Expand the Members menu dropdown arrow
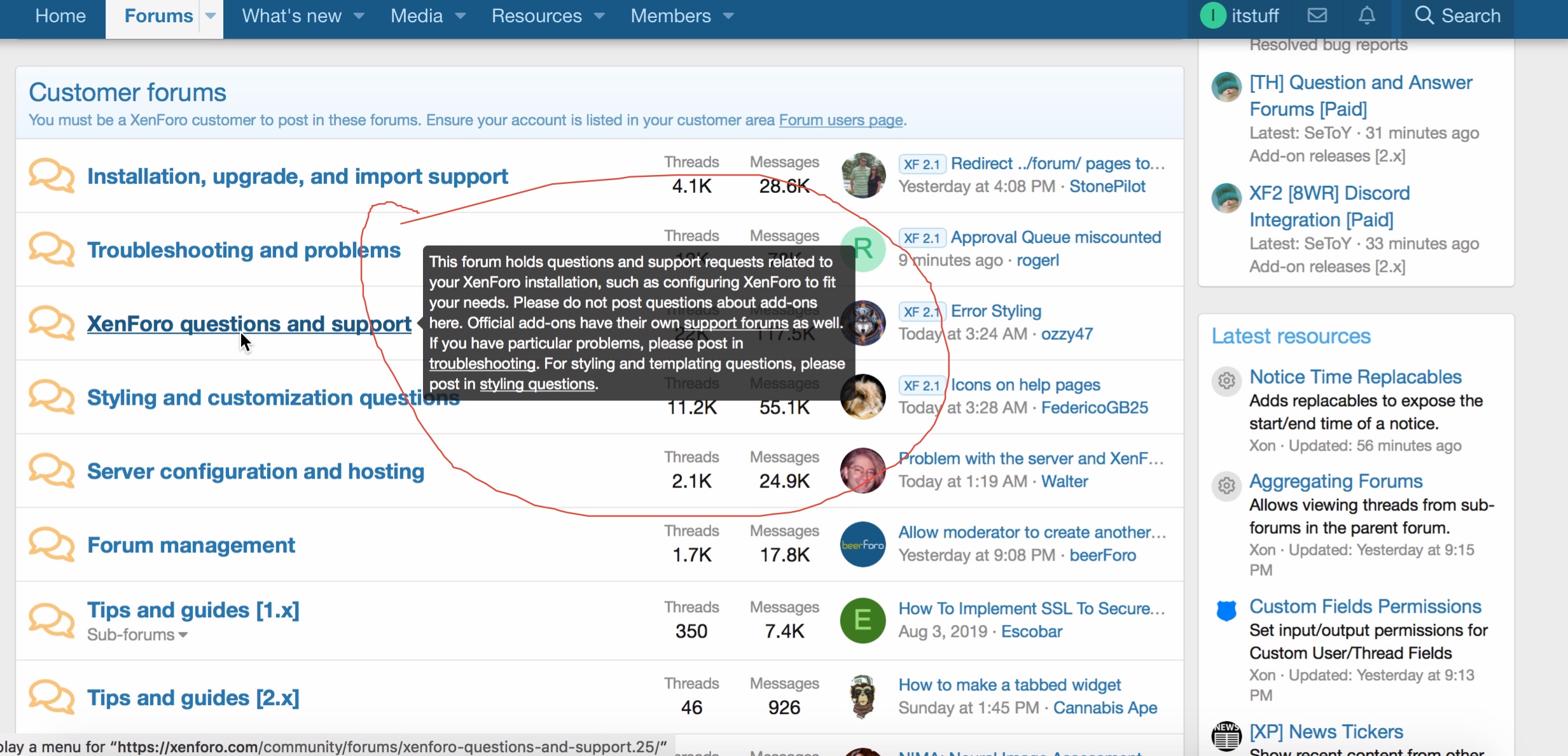The image size is (1568, 756). (729, 16)
